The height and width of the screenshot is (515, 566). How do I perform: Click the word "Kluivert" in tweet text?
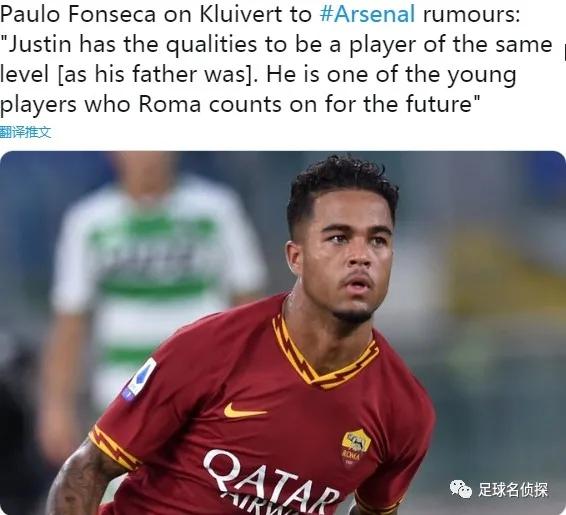tap(240, 14)
